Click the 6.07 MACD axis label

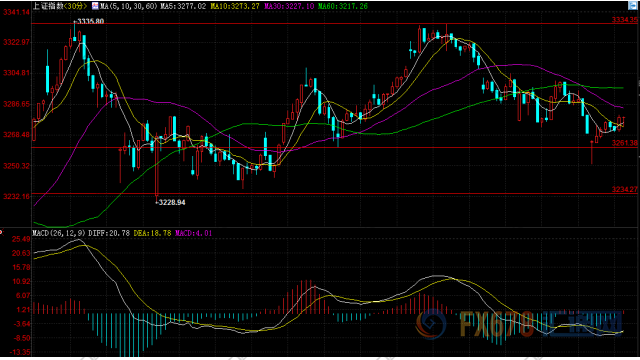[x=22, y=296]
